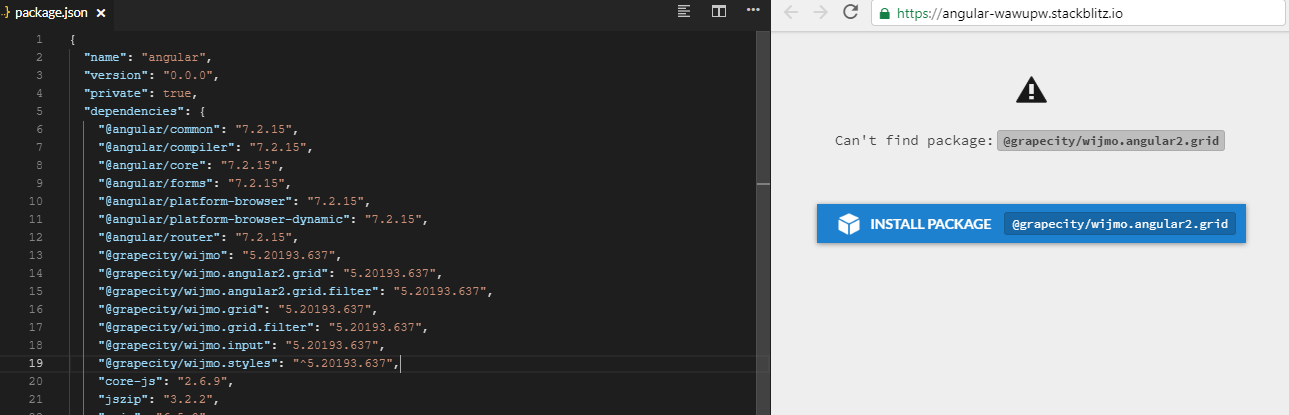The width and height of the screenshot is (1289, 415).
Task: Click the package box icon on install button
Action: [x=848, y=224]
